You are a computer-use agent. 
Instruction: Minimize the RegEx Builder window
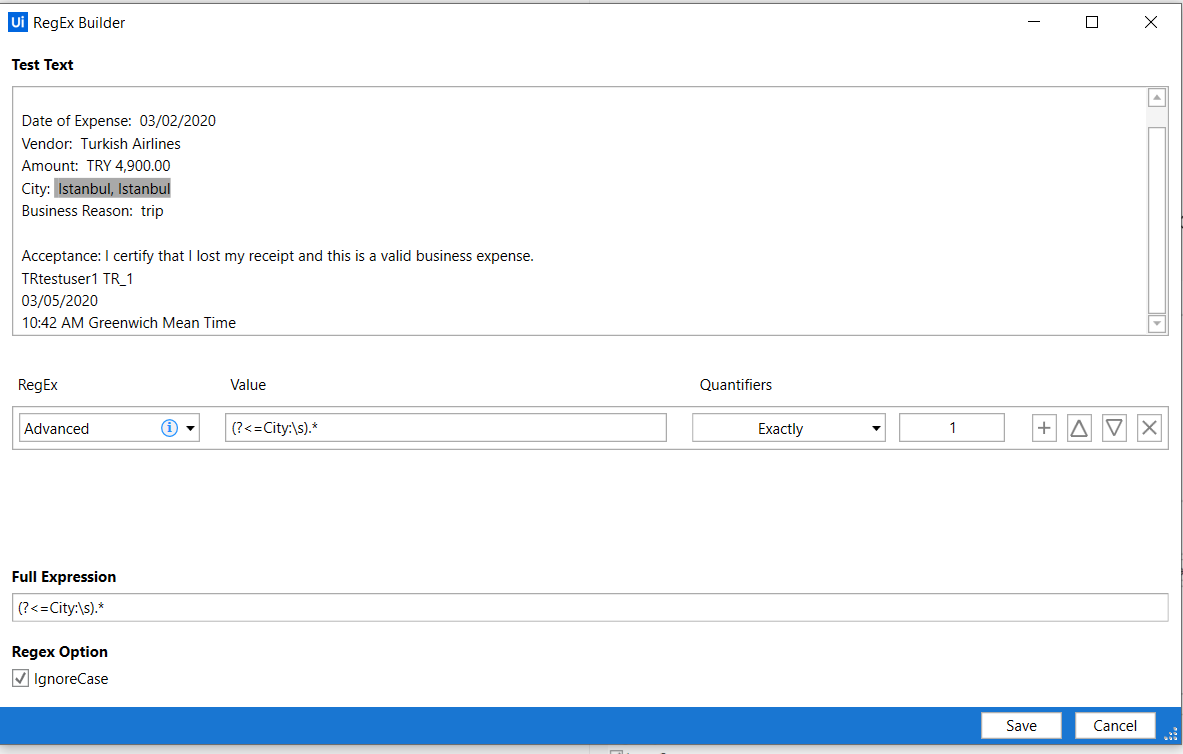coord(1034,22)
